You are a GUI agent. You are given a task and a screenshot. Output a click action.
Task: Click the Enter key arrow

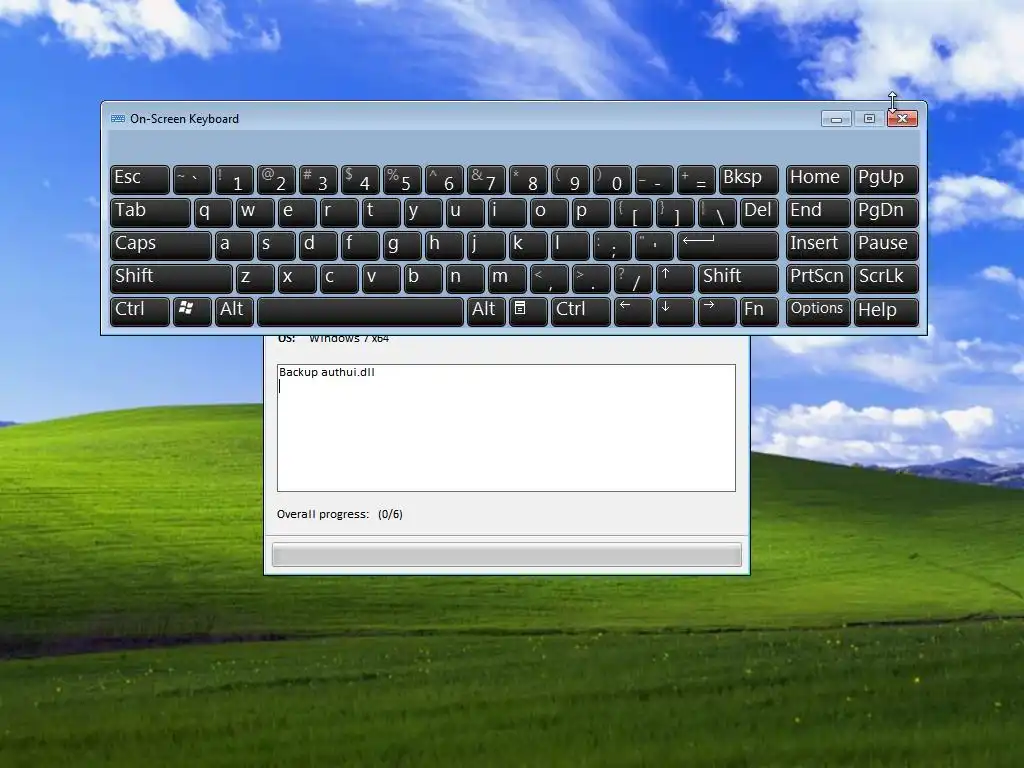728,245
